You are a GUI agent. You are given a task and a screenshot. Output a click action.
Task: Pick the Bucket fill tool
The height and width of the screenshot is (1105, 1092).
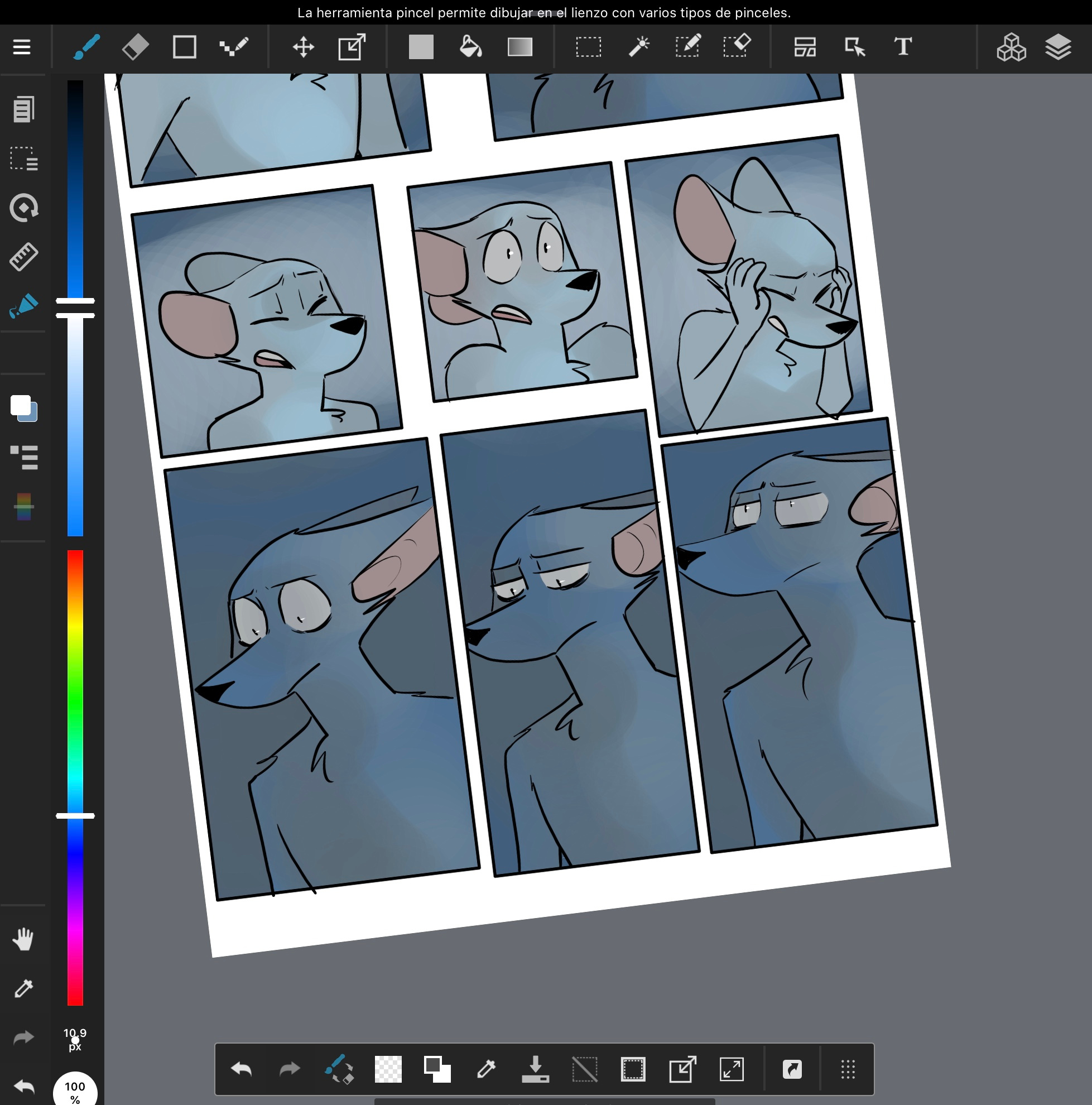pyautogui.click(x=470, y=47)
